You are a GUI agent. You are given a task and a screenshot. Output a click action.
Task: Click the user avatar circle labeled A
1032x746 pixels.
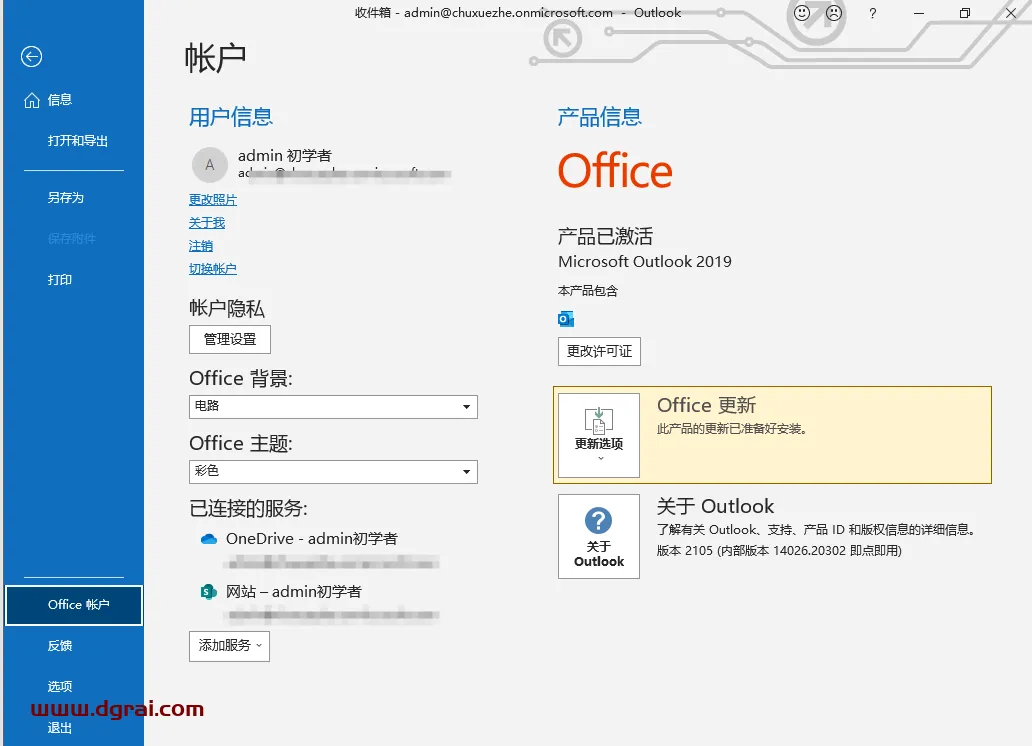(x=209, y=165)
